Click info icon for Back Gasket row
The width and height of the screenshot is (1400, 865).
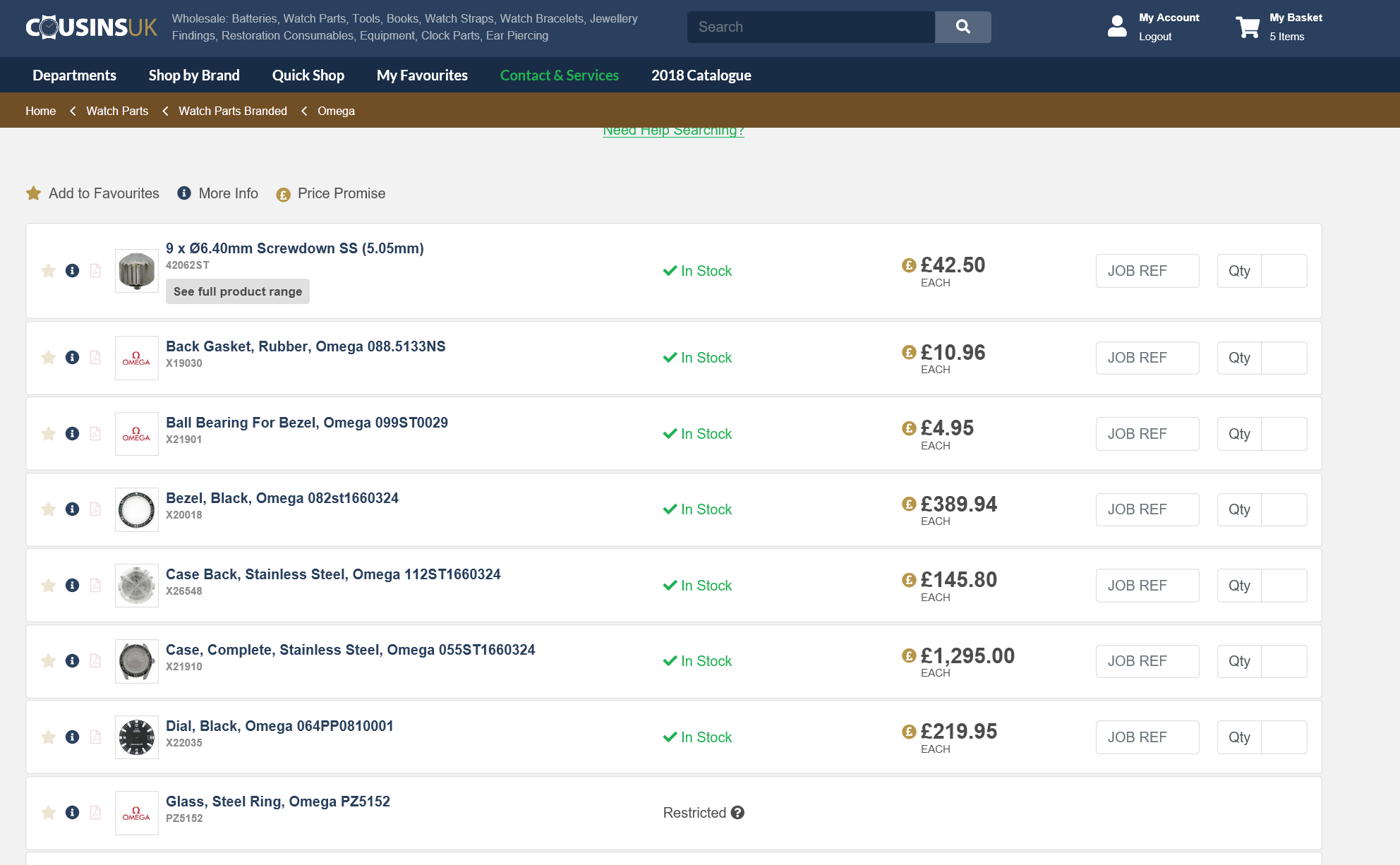(x=72, y=358)
